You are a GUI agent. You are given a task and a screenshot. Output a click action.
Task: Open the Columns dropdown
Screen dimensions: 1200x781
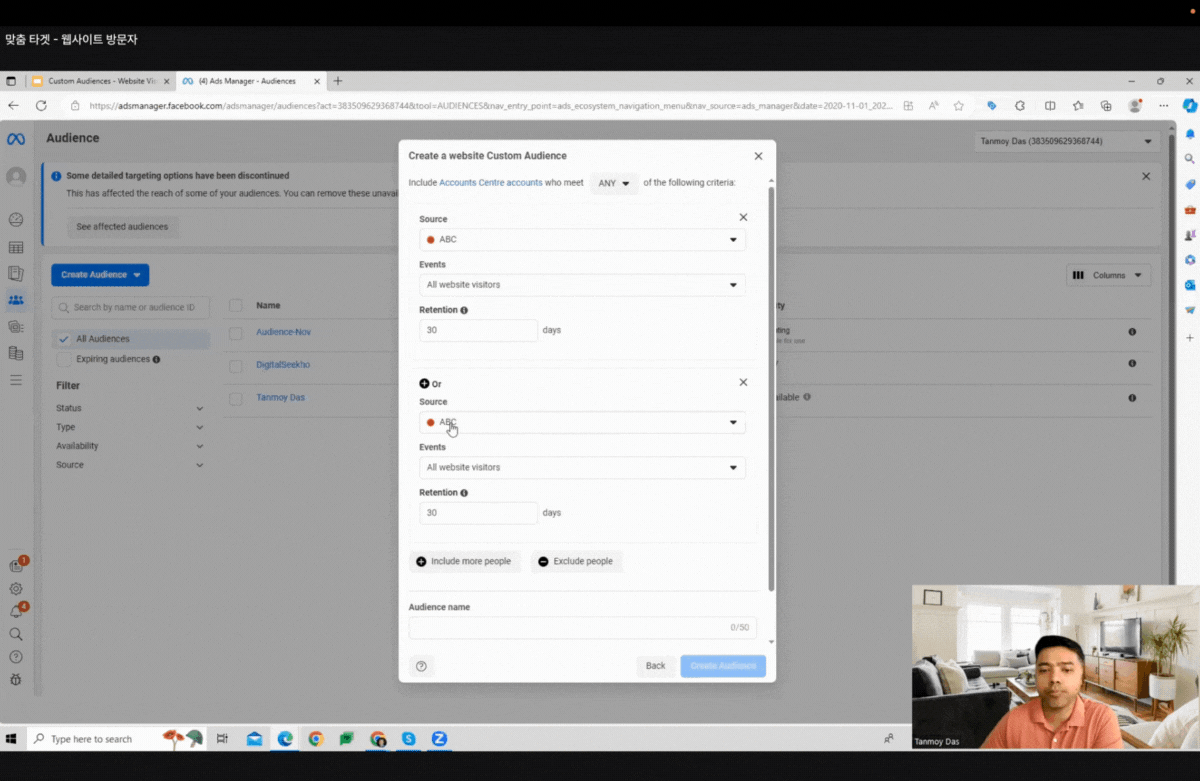1108,275
